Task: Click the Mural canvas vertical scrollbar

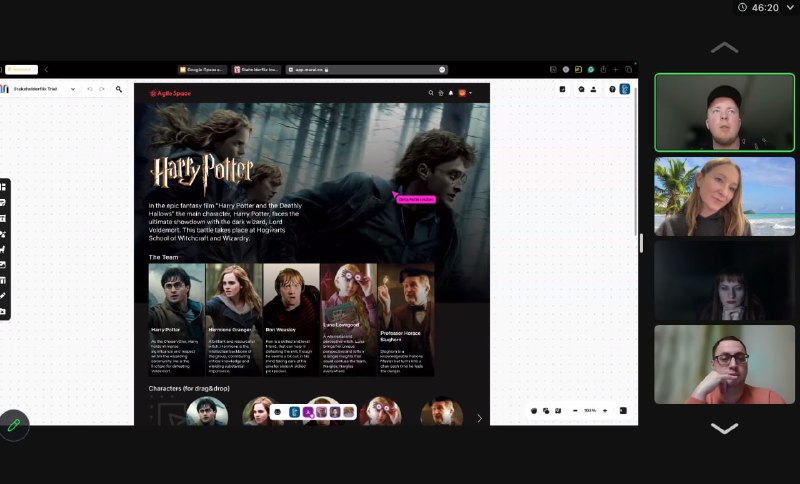Action: coord(635,163)
